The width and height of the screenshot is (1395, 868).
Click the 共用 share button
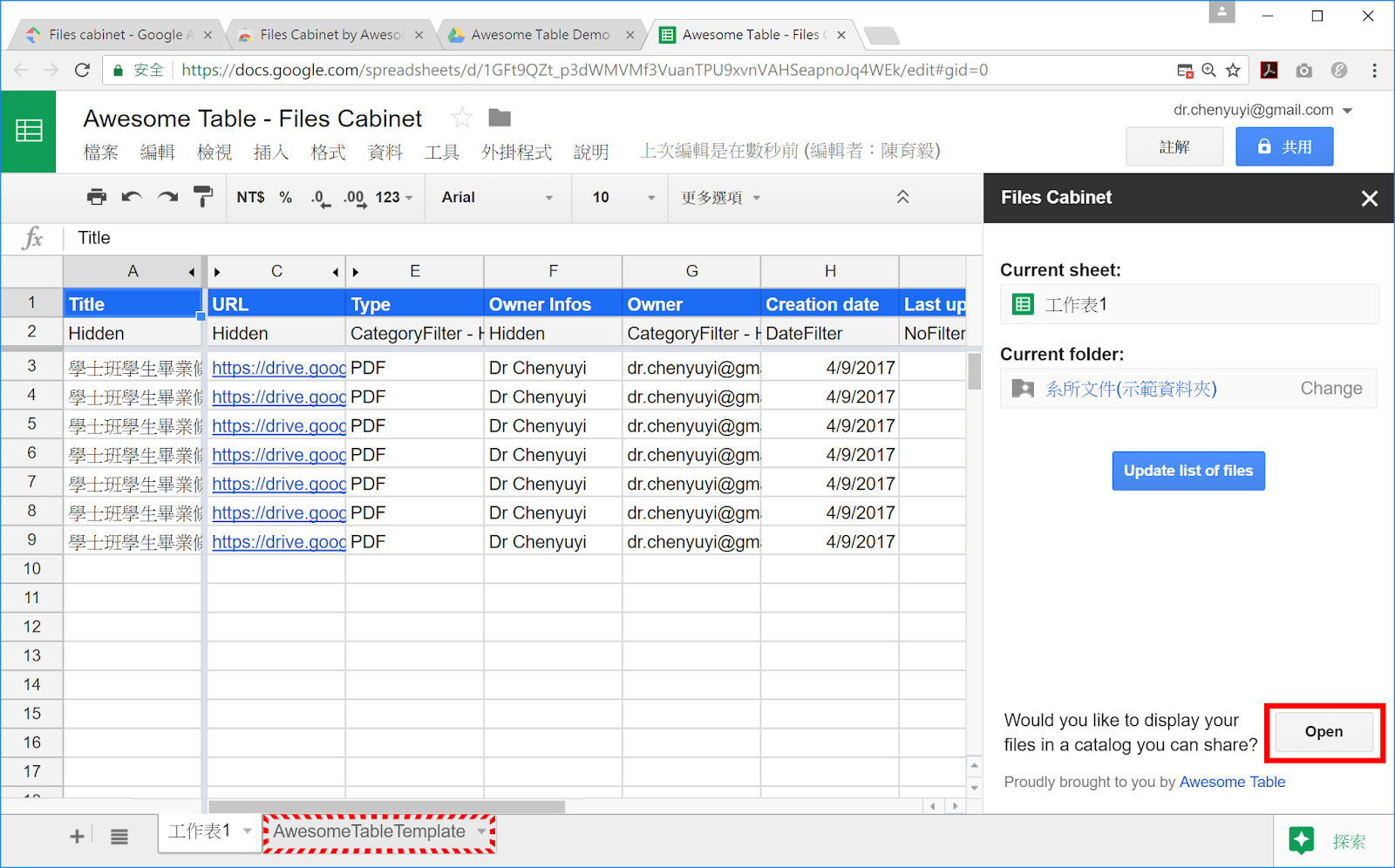pos(1284,146)
